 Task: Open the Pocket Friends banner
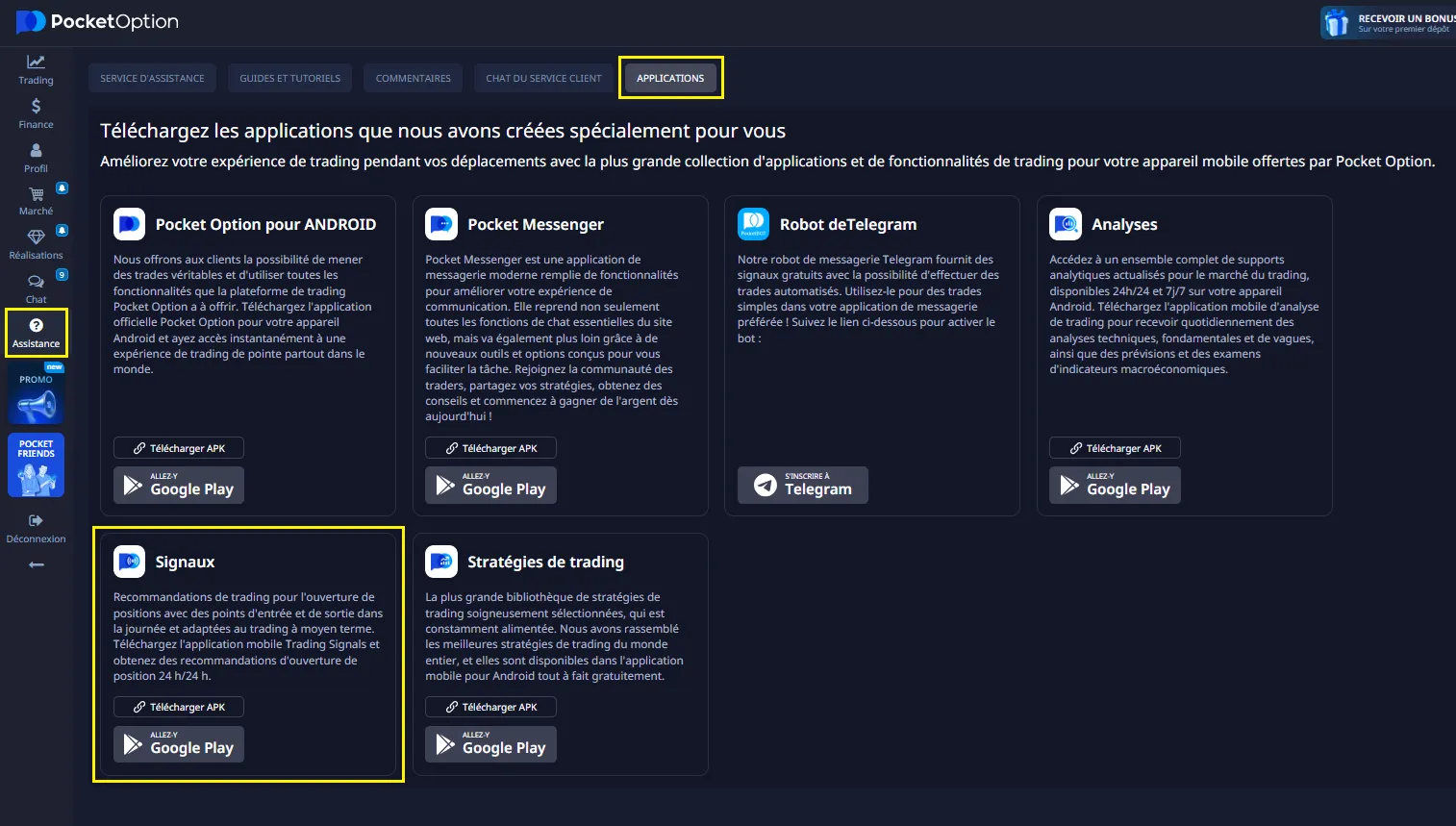click(37, 465)
